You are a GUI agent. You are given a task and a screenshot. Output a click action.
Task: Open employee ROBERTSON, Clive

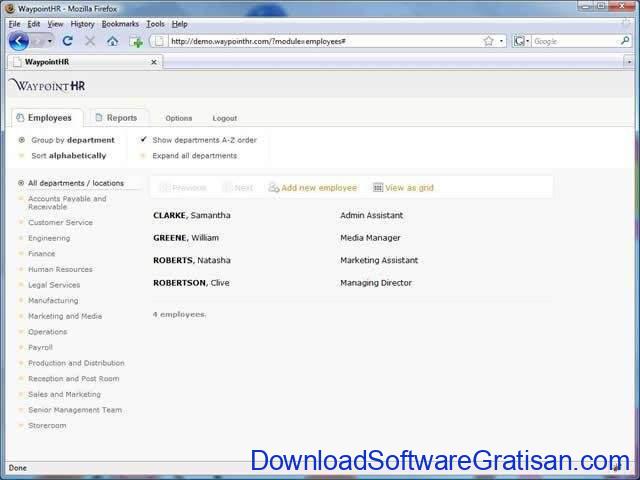point(191,282)
